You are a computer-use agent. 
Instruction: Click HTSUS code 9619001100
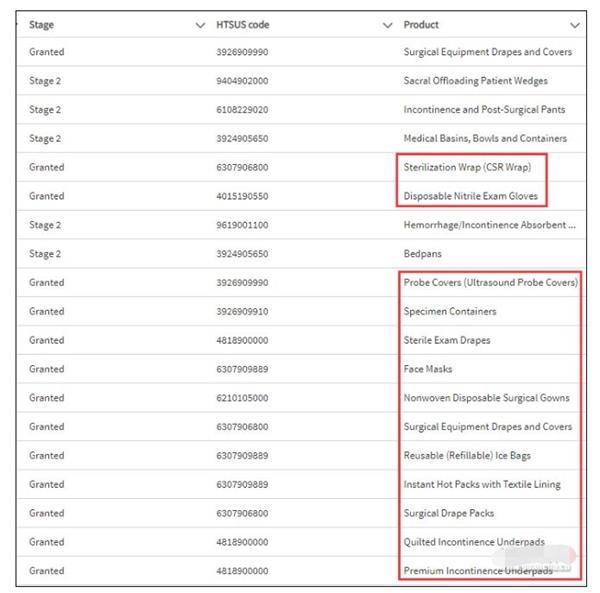(242, 225)
